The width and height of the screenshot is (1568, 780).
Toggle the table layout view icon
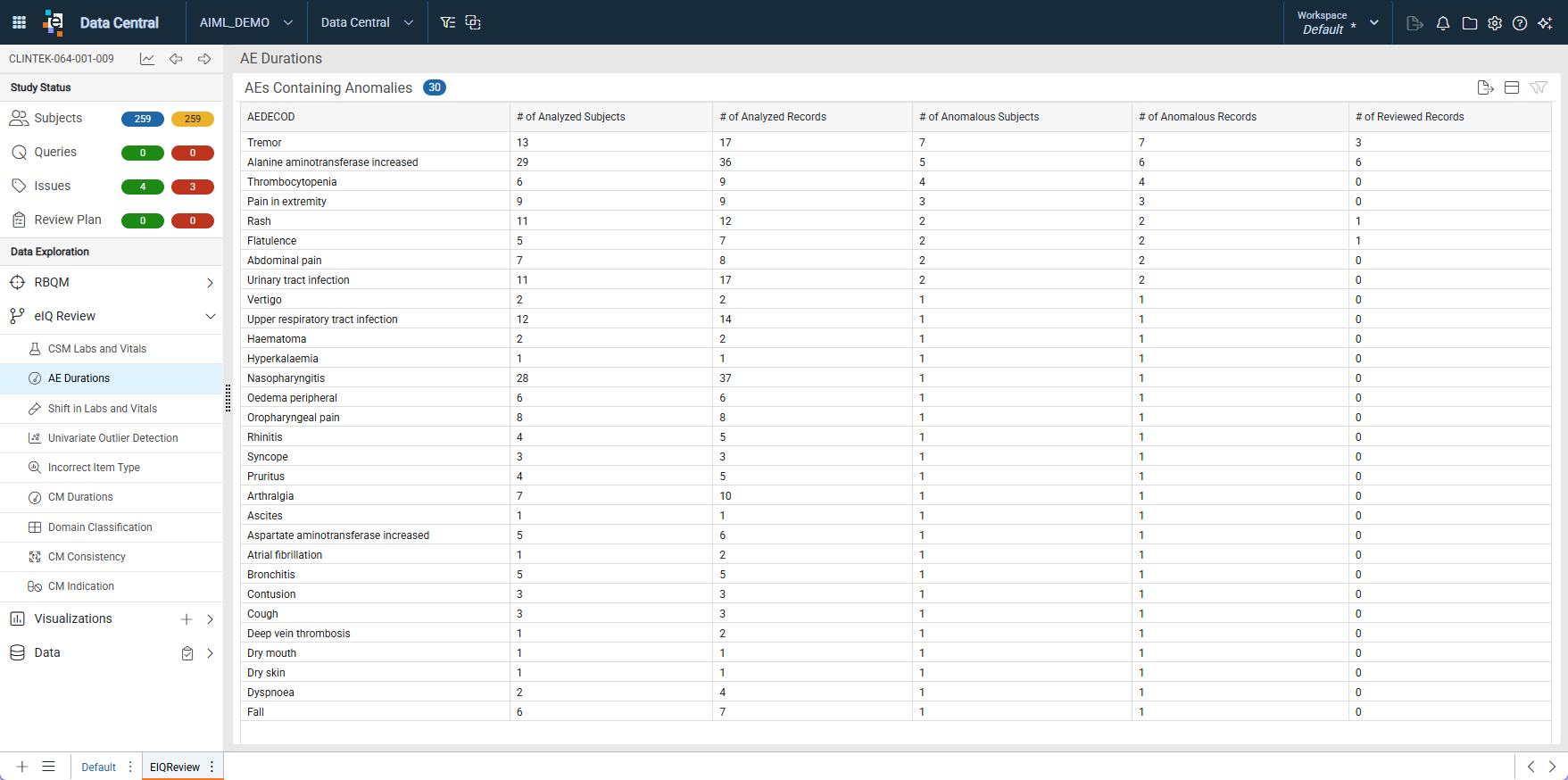[1512, 87]
